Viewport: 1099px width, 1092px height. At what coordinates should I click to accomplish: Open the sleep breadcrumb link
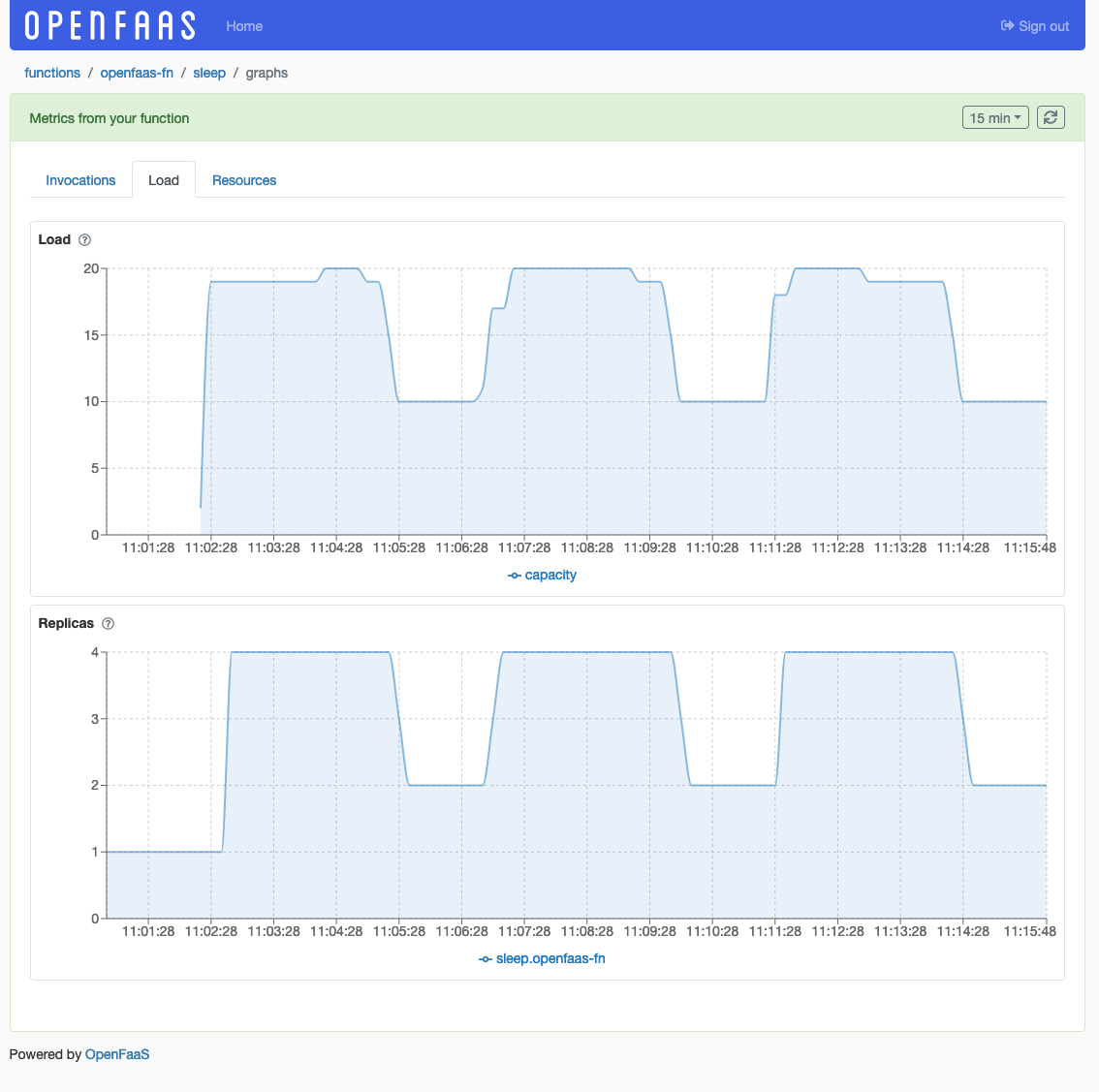click(209, 73)
